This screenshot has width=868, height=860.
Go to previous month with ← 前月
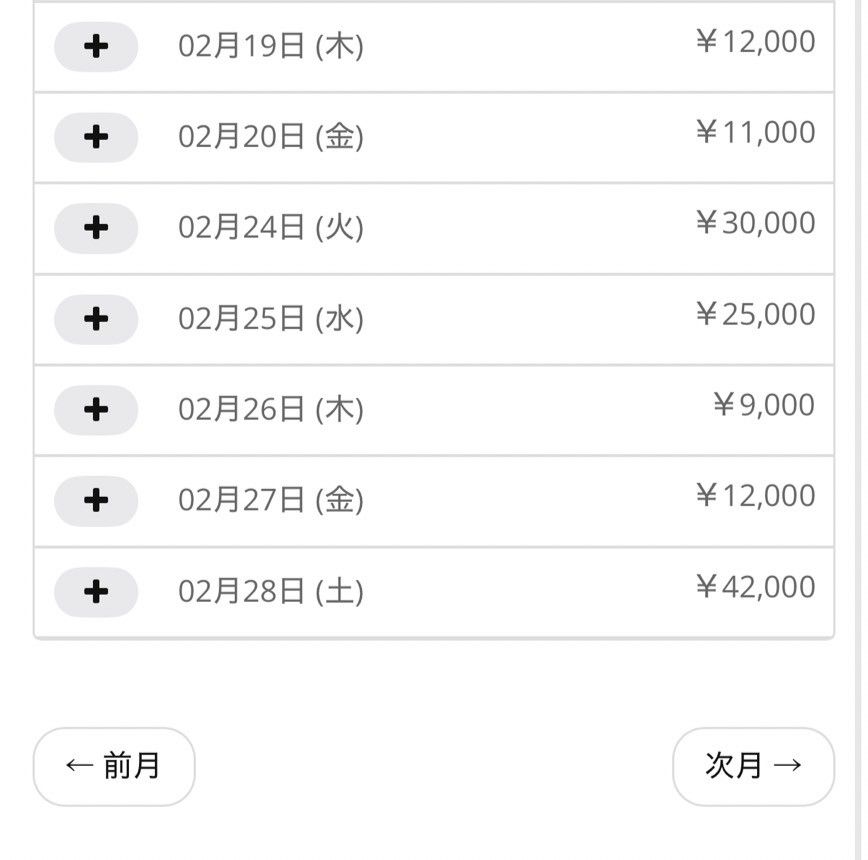114,766
